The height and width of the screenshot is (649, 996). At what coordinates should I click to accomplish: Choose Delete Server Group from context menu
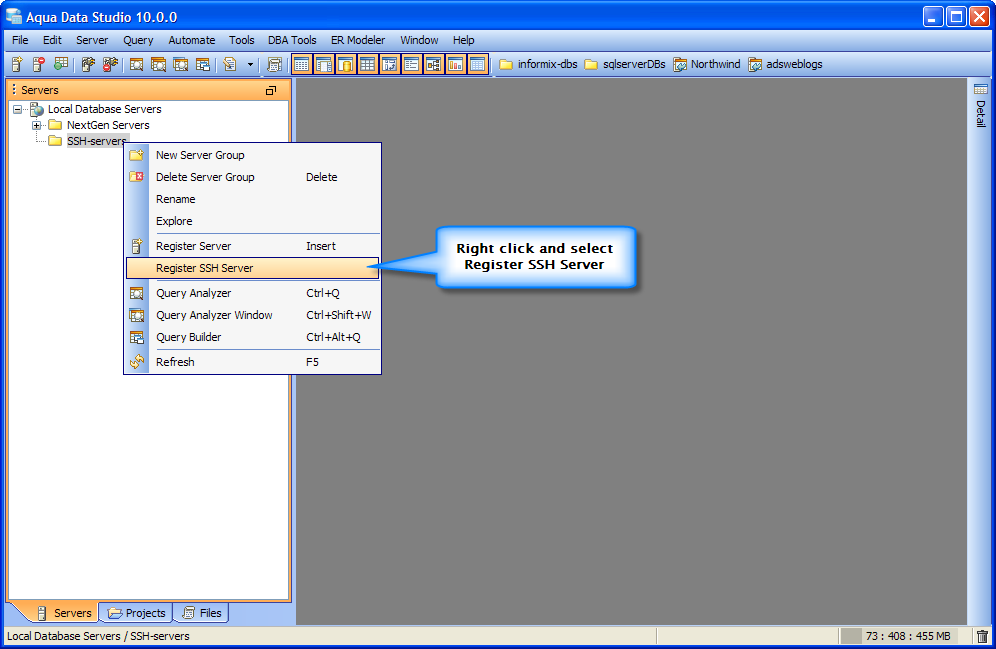253,177
